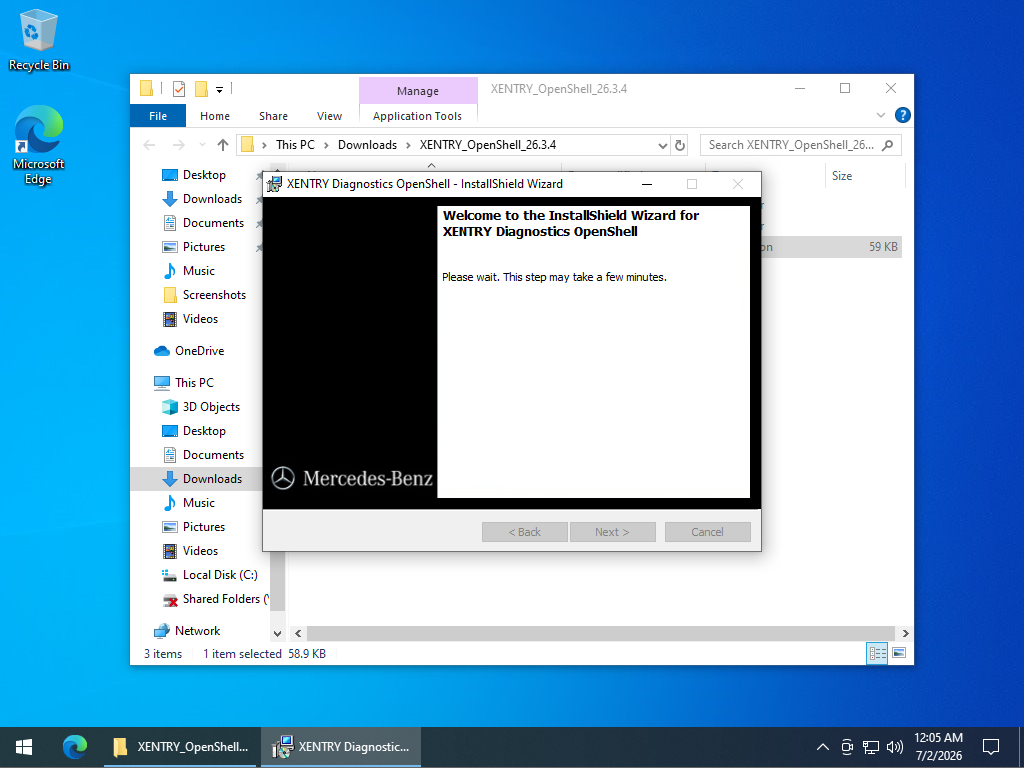Refresh the current folder view
The image size is (1024, 768).
(x=680, y=145)
